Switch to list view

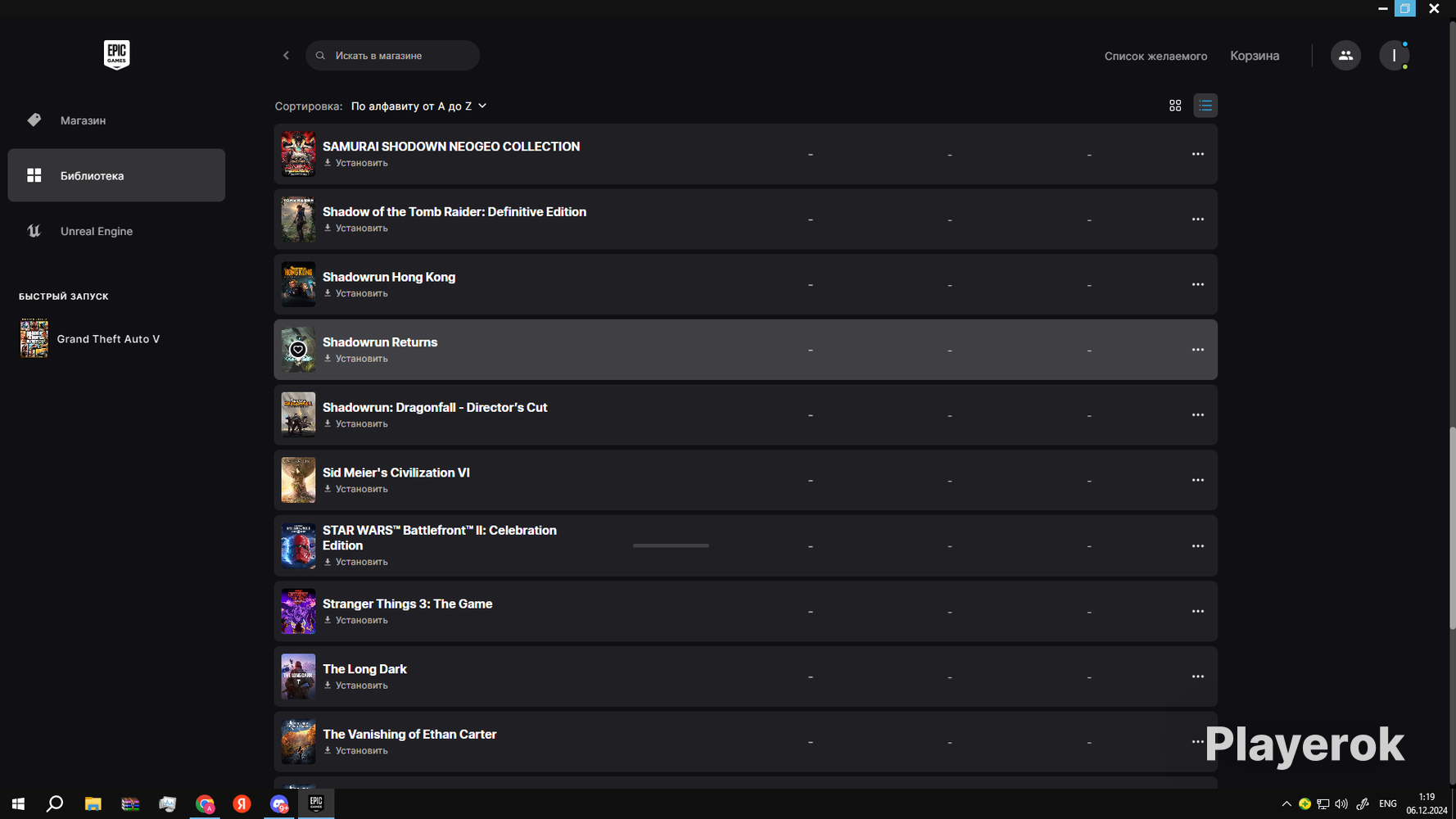click(x=1205, y=106)
